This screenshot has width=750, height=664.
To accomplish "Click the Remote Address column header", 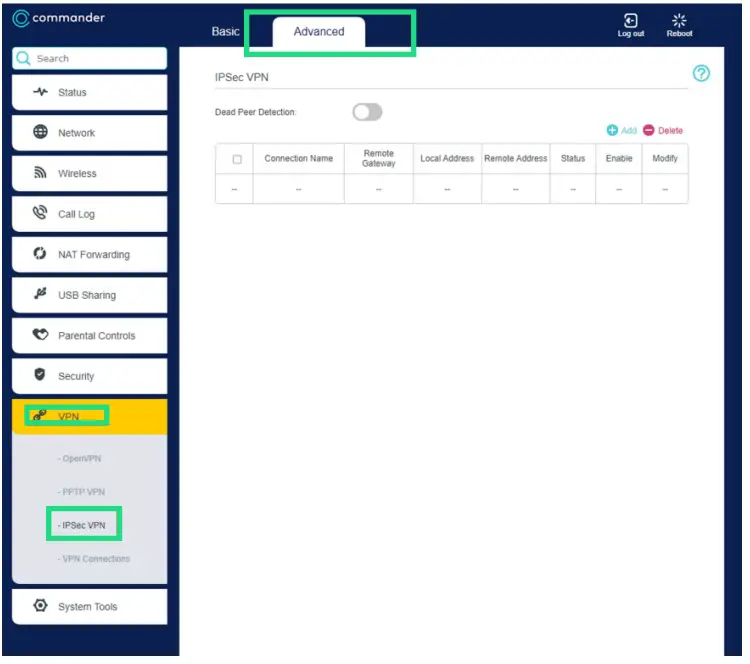I will pos(516,159).
